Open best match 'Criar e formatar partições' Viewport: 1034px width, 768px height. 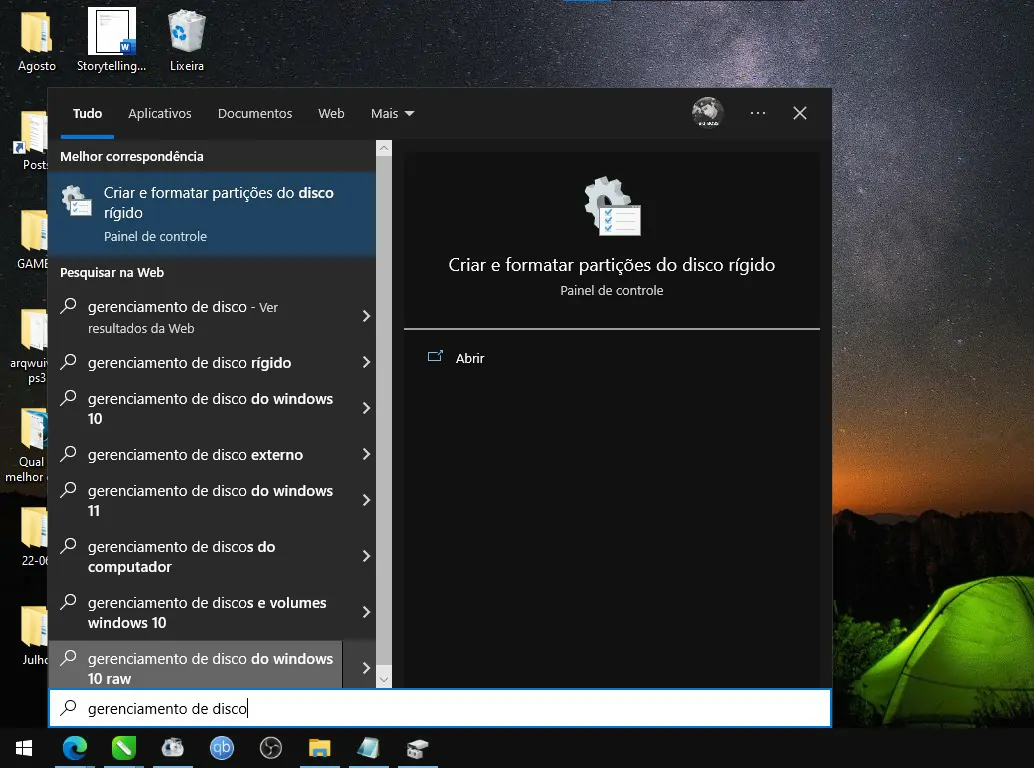click(x=212, y=214)
